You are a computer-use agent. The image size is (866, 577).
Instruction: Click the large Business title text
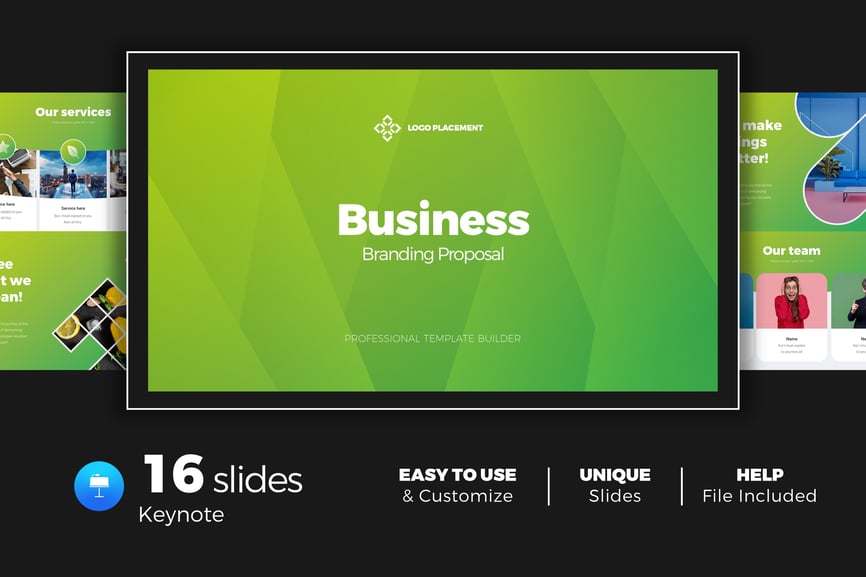pos(433,219)
